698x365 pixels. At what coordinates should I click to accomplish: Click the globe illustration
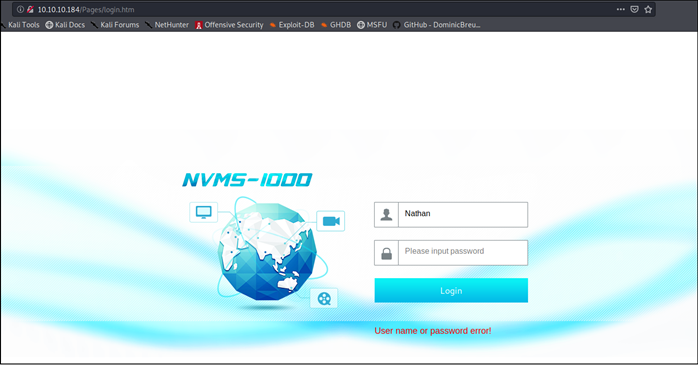pos(267,251)
